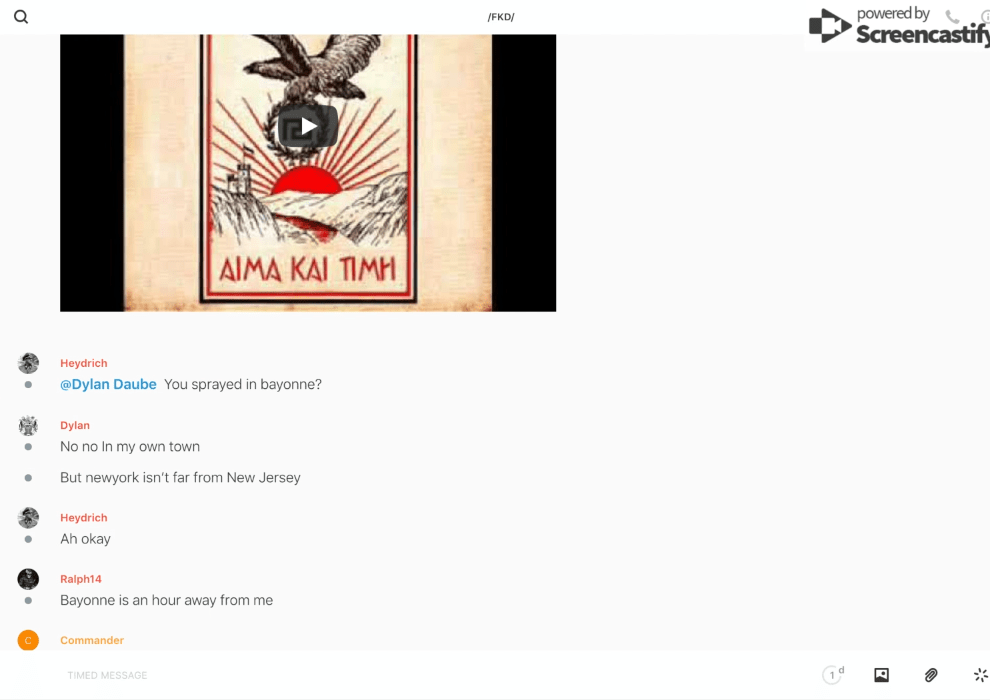Click the Ralph14 username
This screenshot has width=990, height=700.
click(x=81, y=579)
